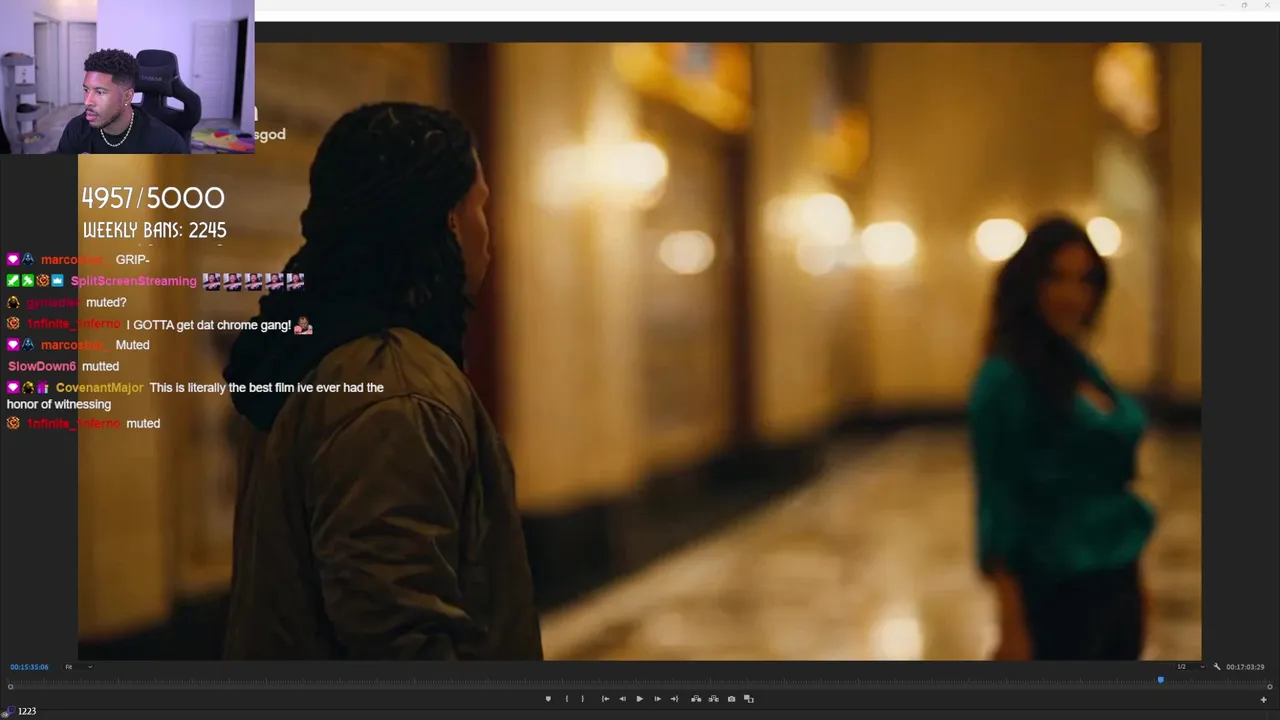Add a marker in the Program Monitor
This screenshot has width=1280, height=720.
coord(548,699)
